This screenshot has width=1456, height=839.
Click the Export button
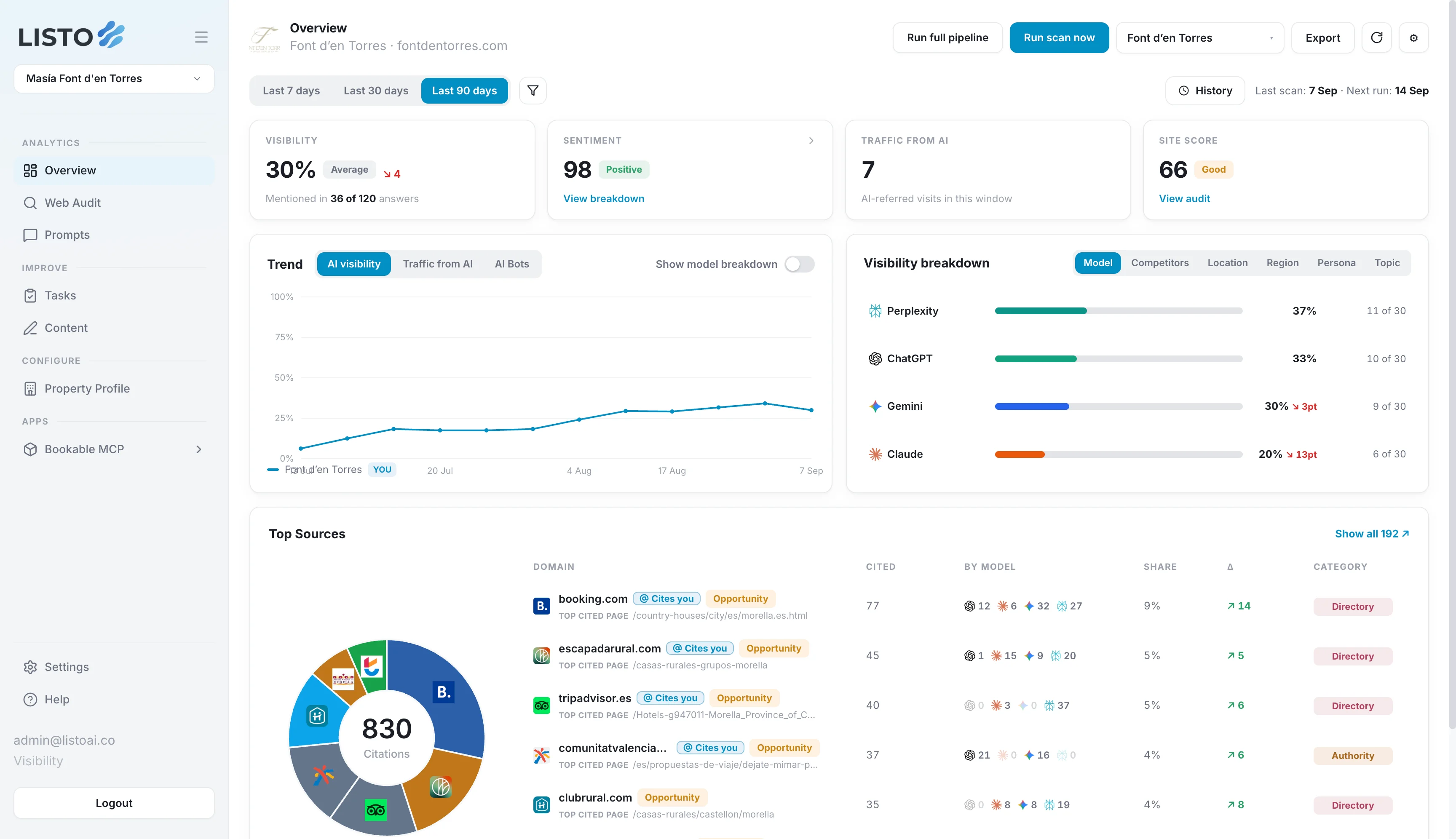tap(1322, 37)
